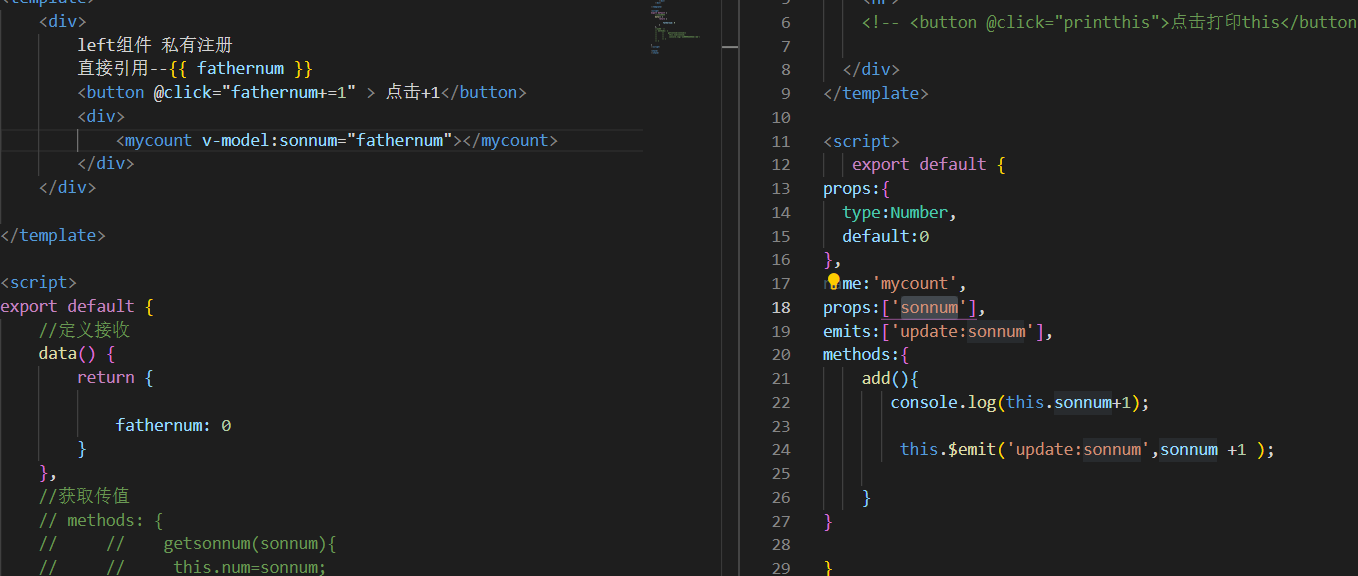The height and width of the screenshot is (576, 1358).
Task: Click the 'mycount' name string on line 17
Action: click(915, 283)
